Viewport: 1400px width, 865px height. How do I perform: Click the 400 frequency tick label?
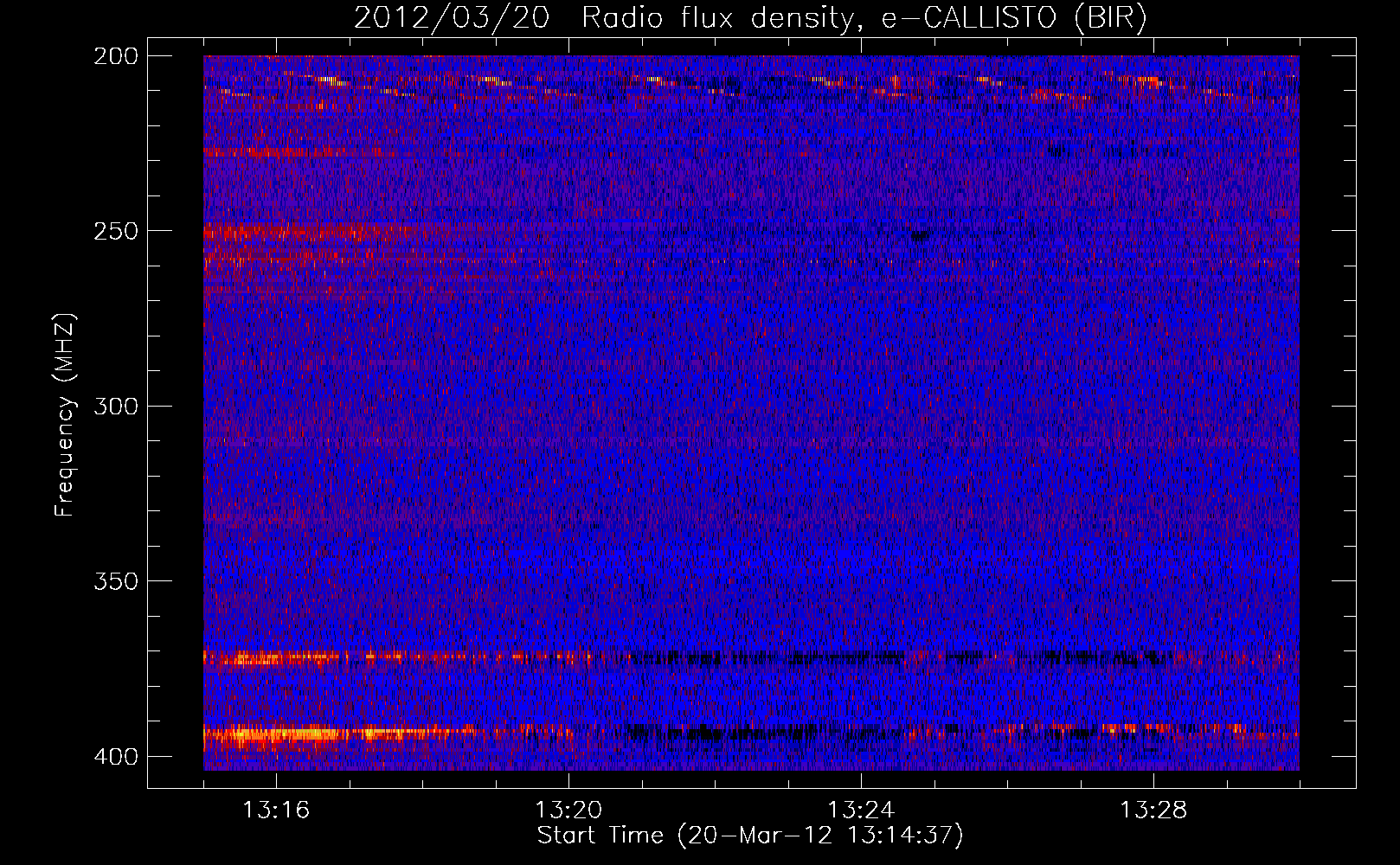tap(115, 757)
